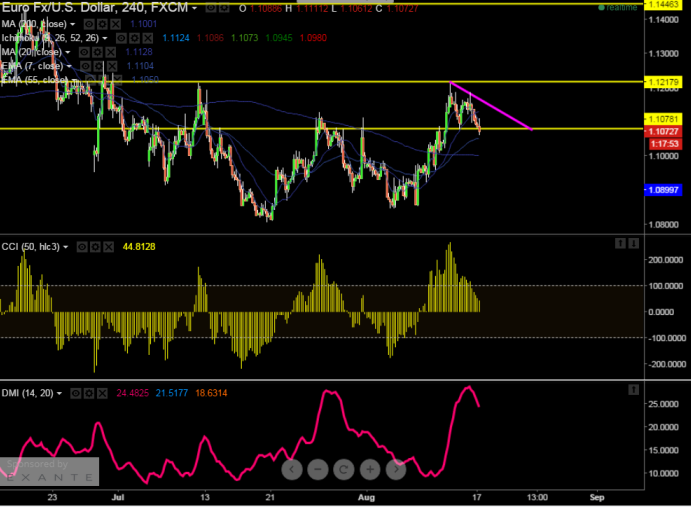Click the CCI (50, hlc3) label

click(x=30, y=247)
